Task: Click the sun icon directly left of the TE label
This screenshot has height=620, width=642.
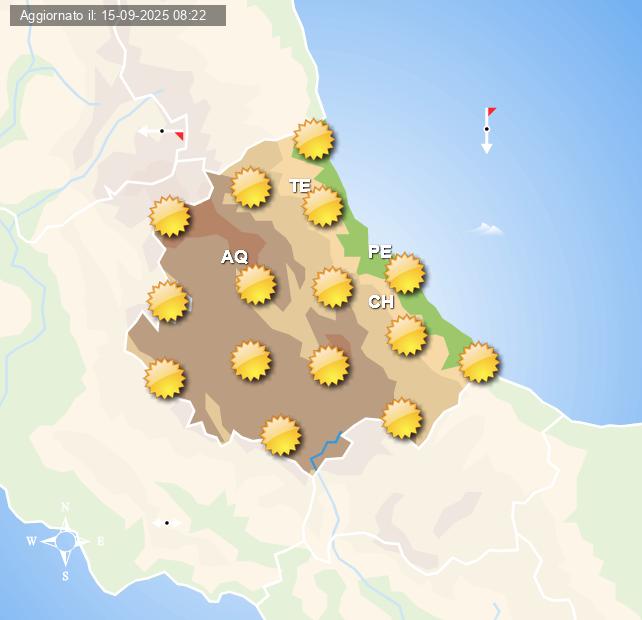Action: [251, 187]
